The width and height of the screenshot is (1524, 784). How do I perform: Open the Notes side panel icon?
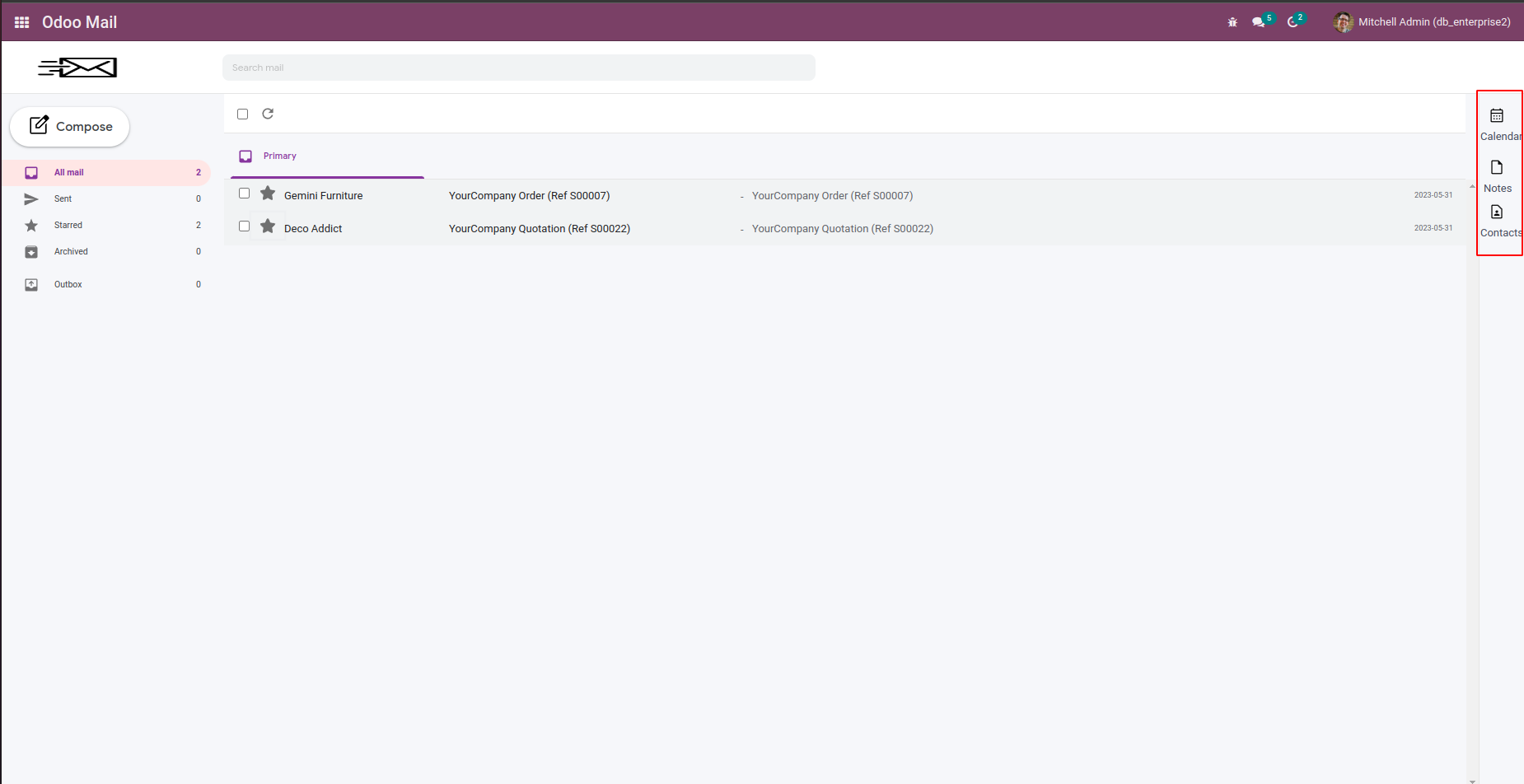coord(1497,168)
